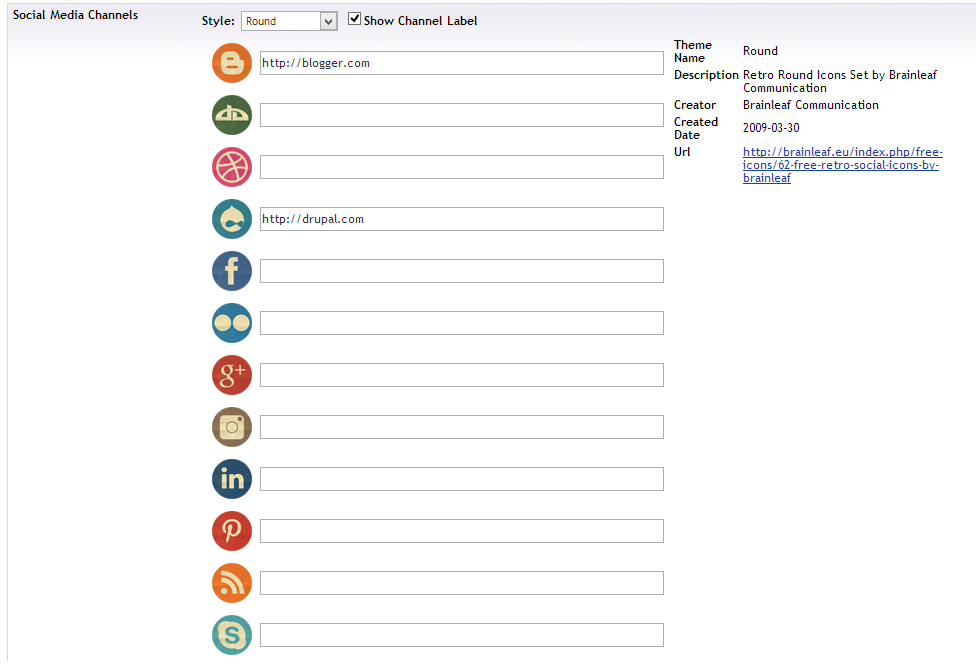Open the Style dropdown set to Round
Screen dimensions: 976x669
pyautogui.click(x=289, y=21)
